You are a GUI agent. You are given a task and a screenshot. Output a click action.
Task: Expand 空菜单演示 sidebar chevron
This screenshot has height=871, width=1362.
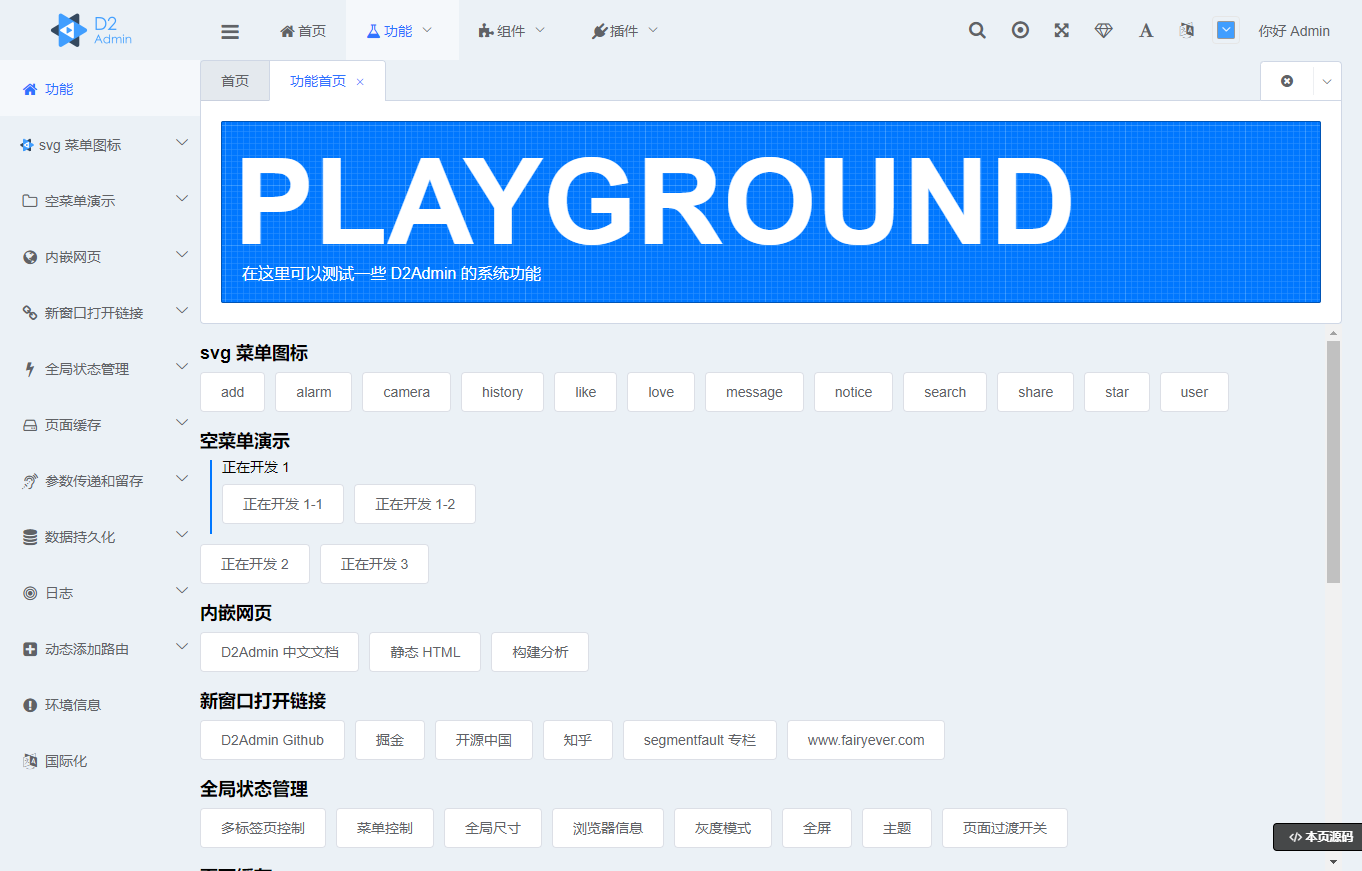click(182, 199)
